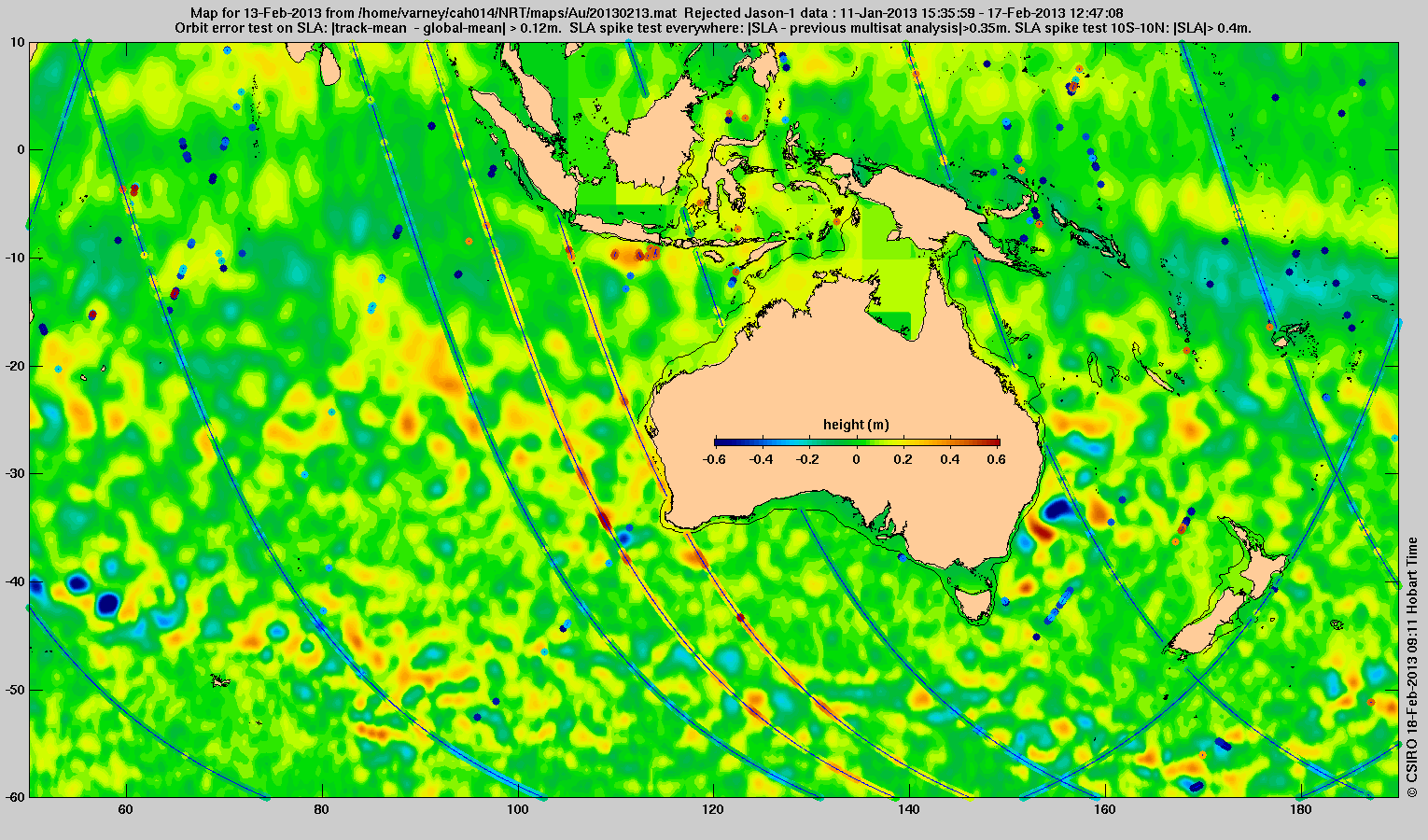Click colorbar tick label 0.2
Image resolution: width=1428 pixels, height=840 pixels.
pyautogui.click(x=904, y=459)
